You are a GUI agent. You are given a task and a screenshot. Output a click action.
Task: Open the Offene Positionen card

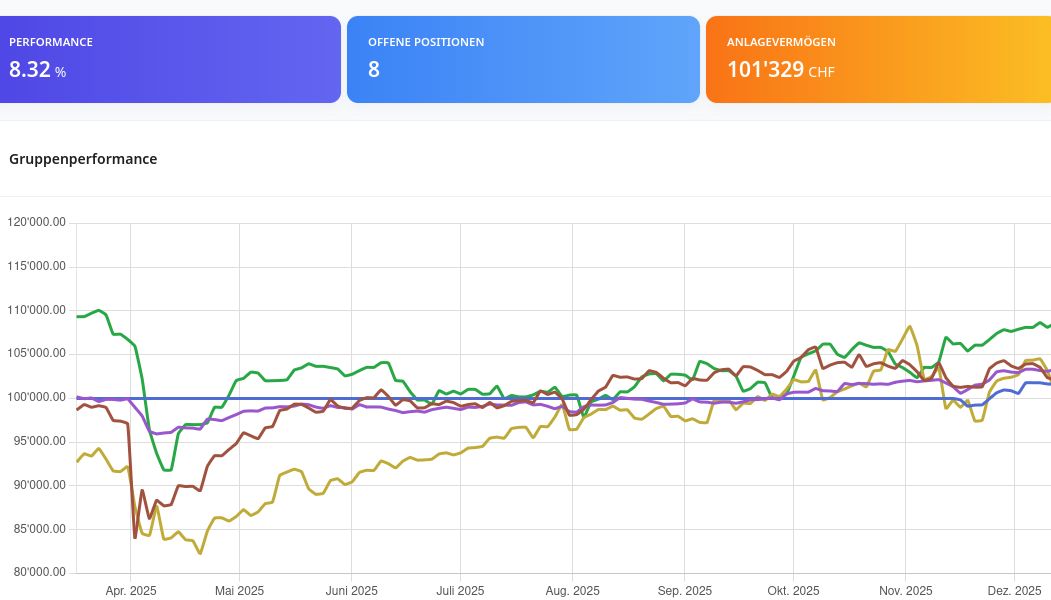pos(523,59)
